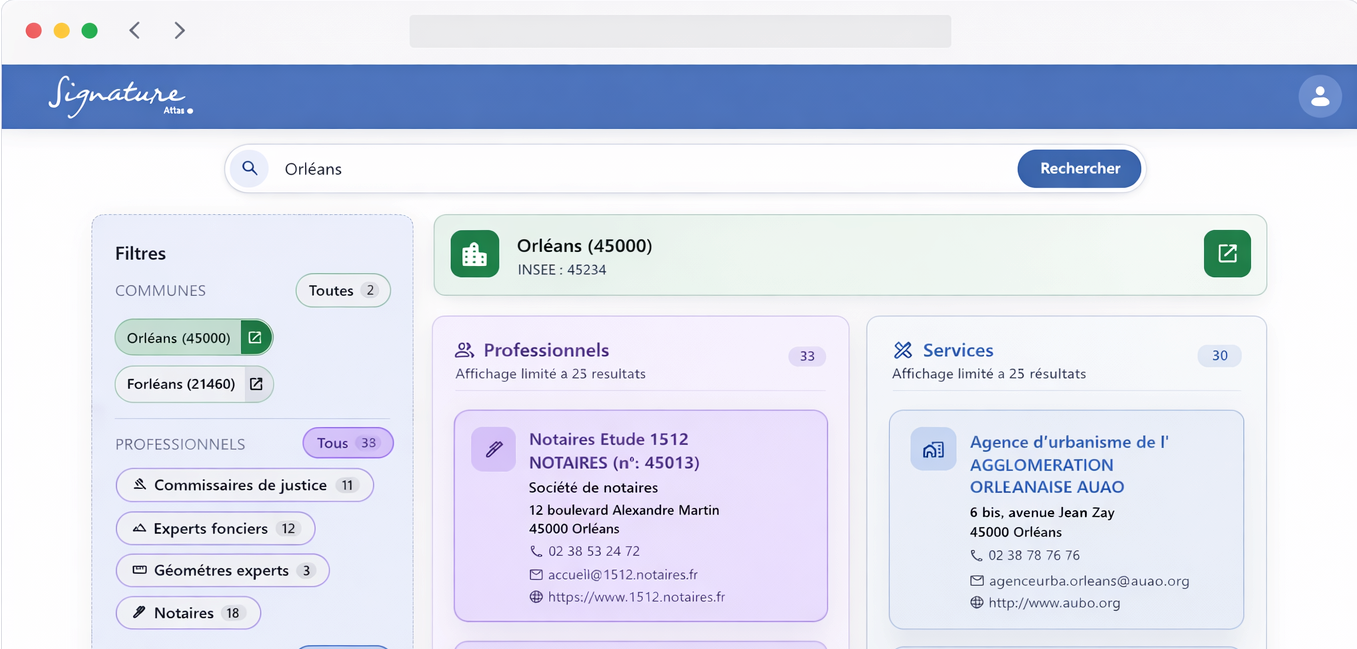This screenshot has width=1357, height=649.
Task: Toggle the Experts fonciers filter
Action: coord(215,528)
